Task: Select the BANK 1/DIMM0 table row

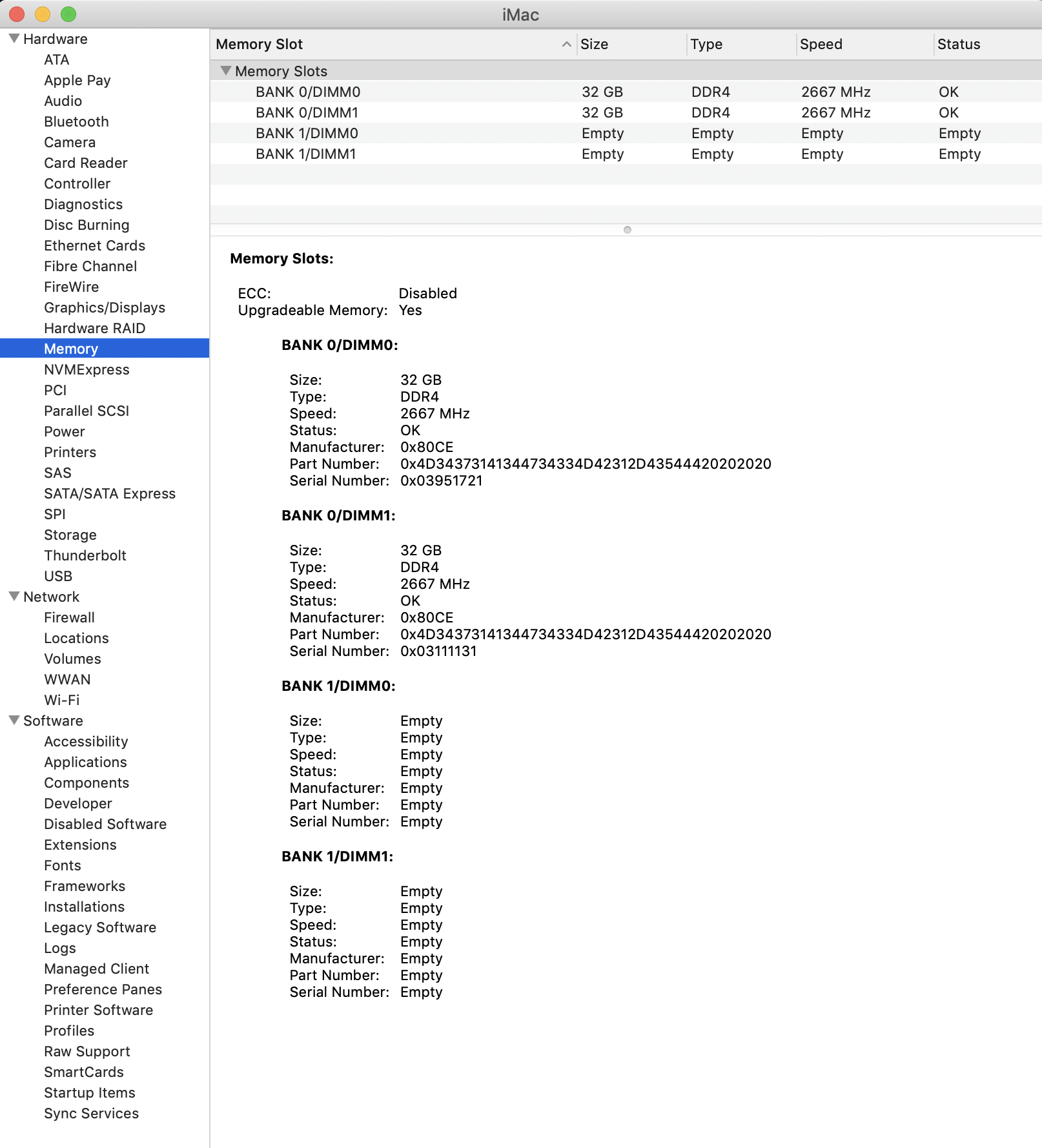Action: click(626, 133)
